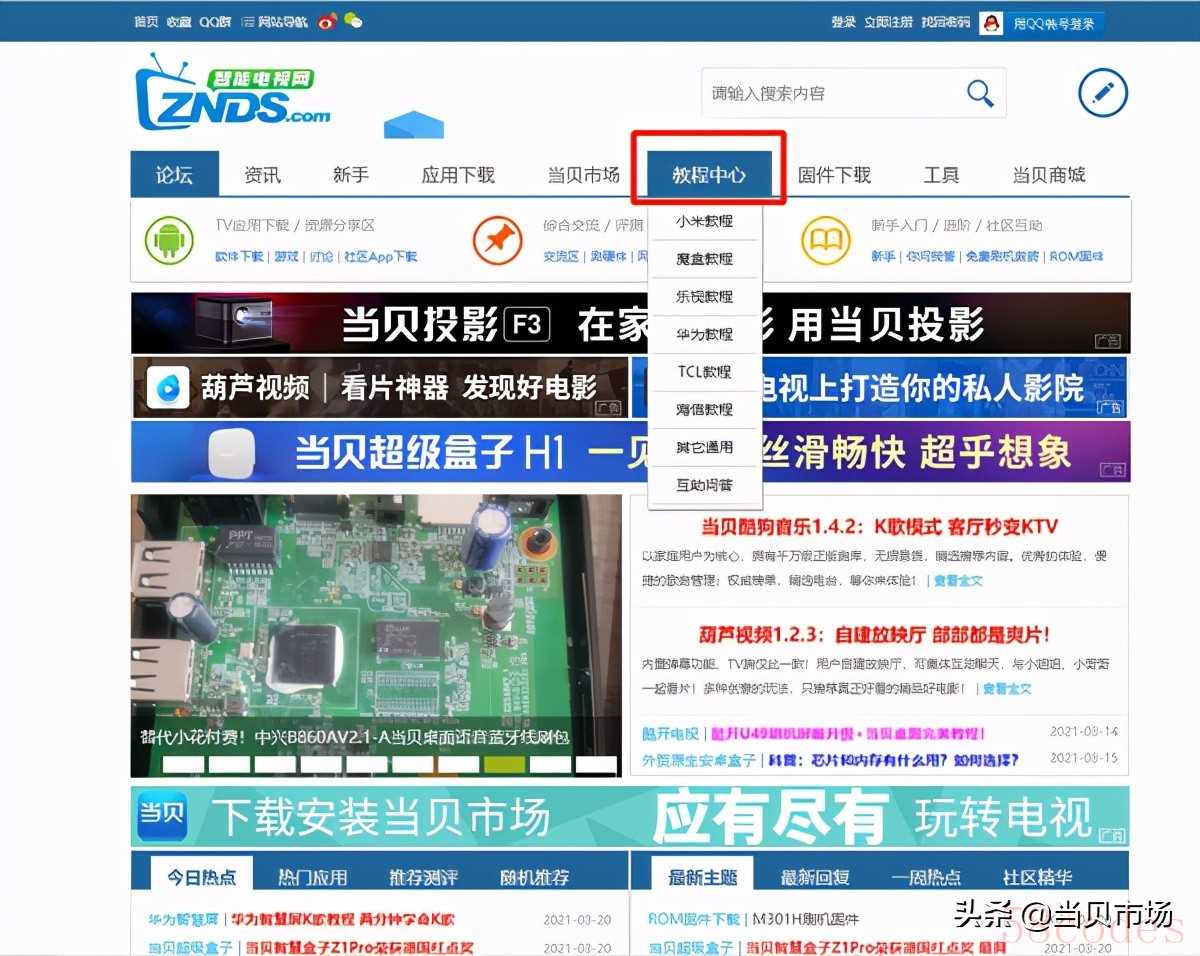Image resolution: width=1200 pixels, height=956 pixels.
Task: Select 互助问答 from the dropdown
Action: [x=705, y=485]
